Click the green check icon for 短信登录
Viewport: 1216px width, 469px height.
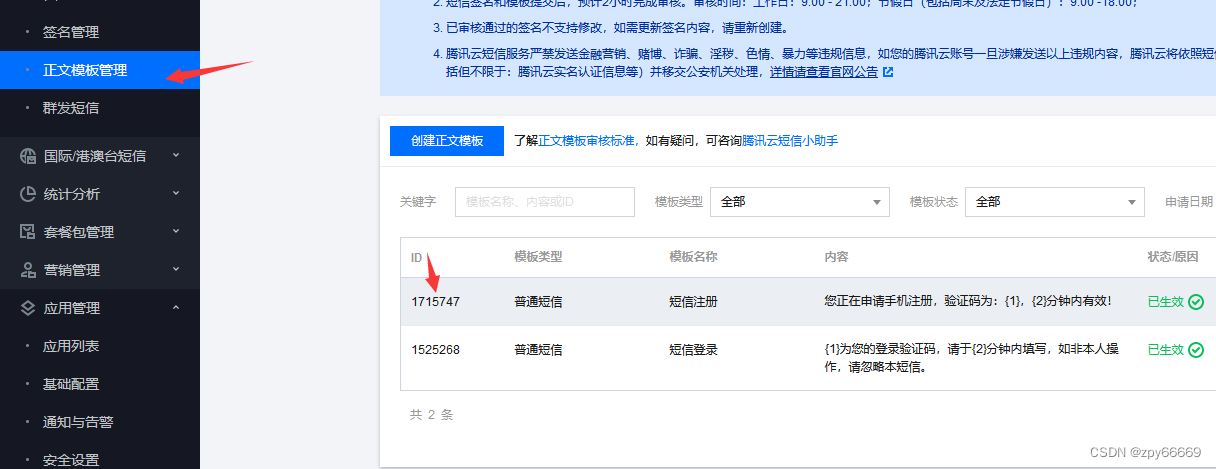point(1196,350)
